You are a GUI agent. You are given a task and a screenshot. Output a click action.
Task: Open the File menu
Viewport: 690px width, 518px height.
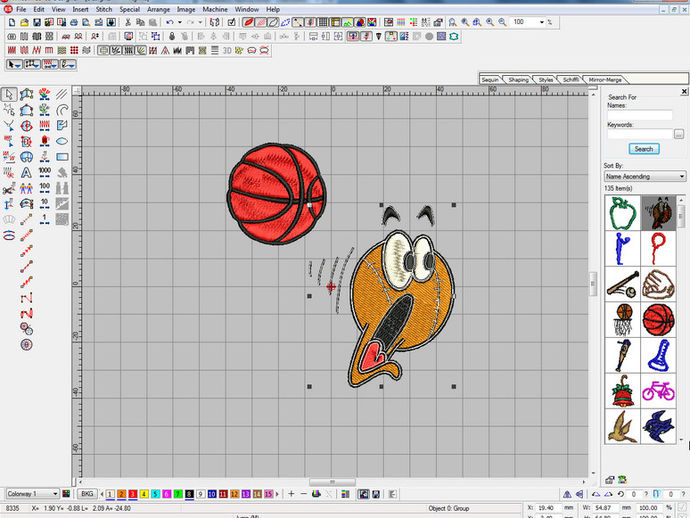point(21,9)
